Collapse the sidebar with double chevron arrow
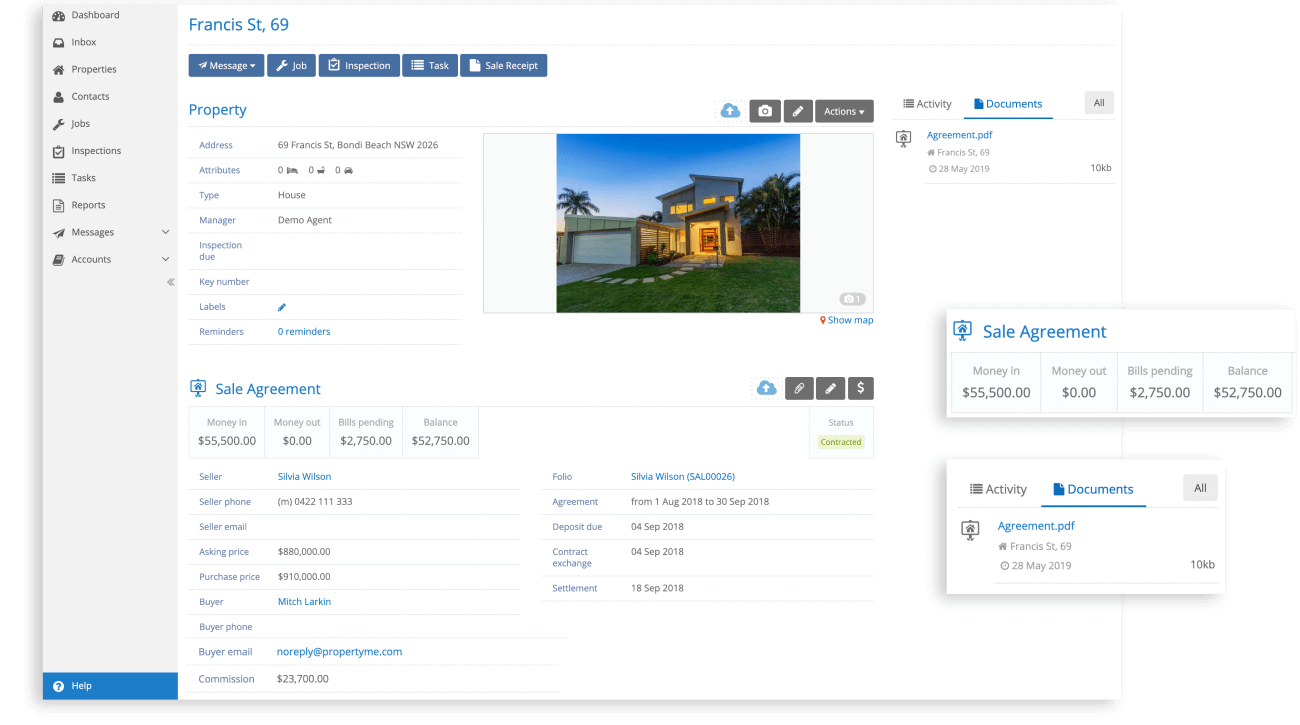The image size is (1300, 725). [170, 282]
